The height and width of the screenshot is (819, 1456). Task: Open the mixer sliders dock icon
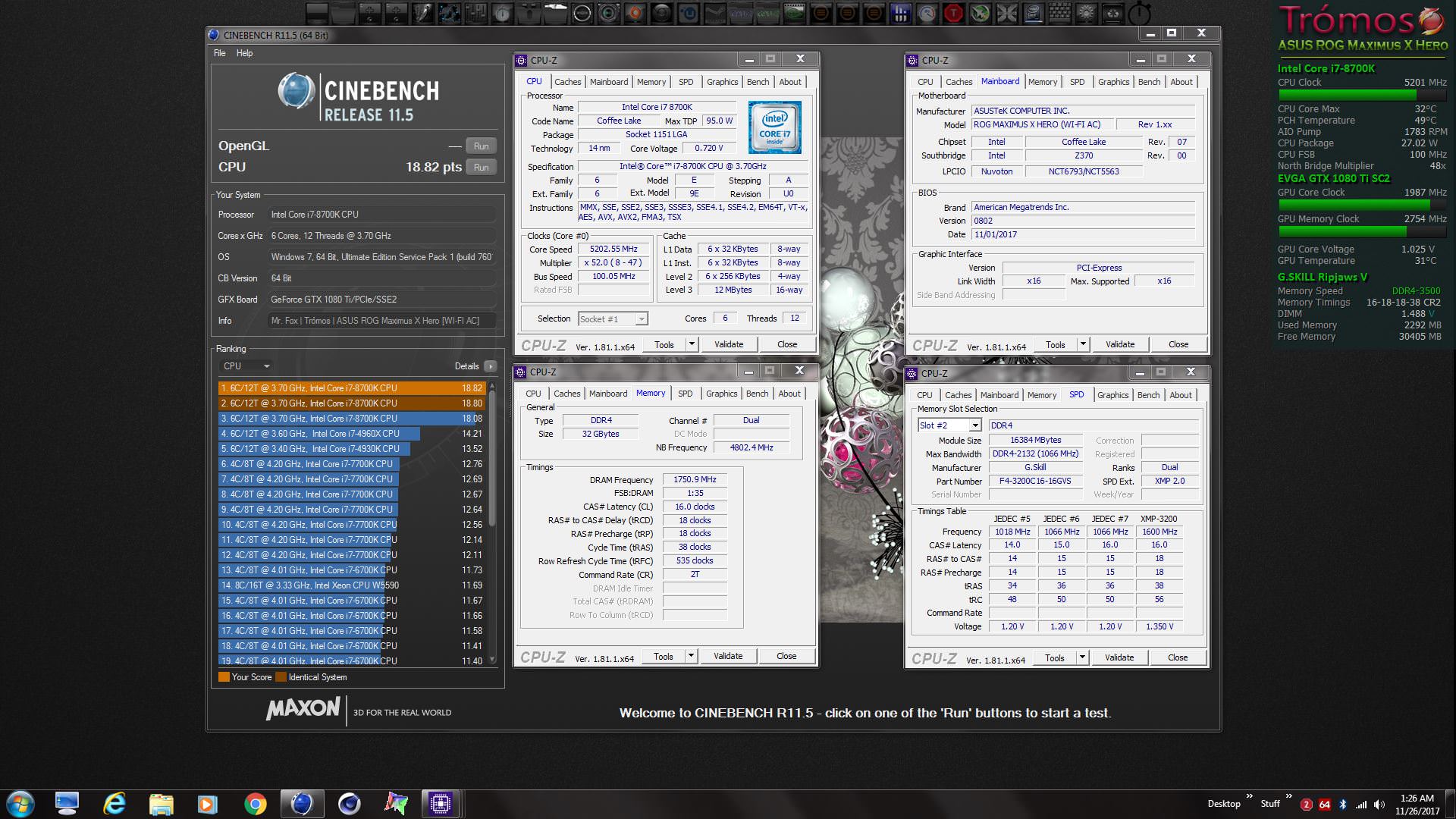475,13
